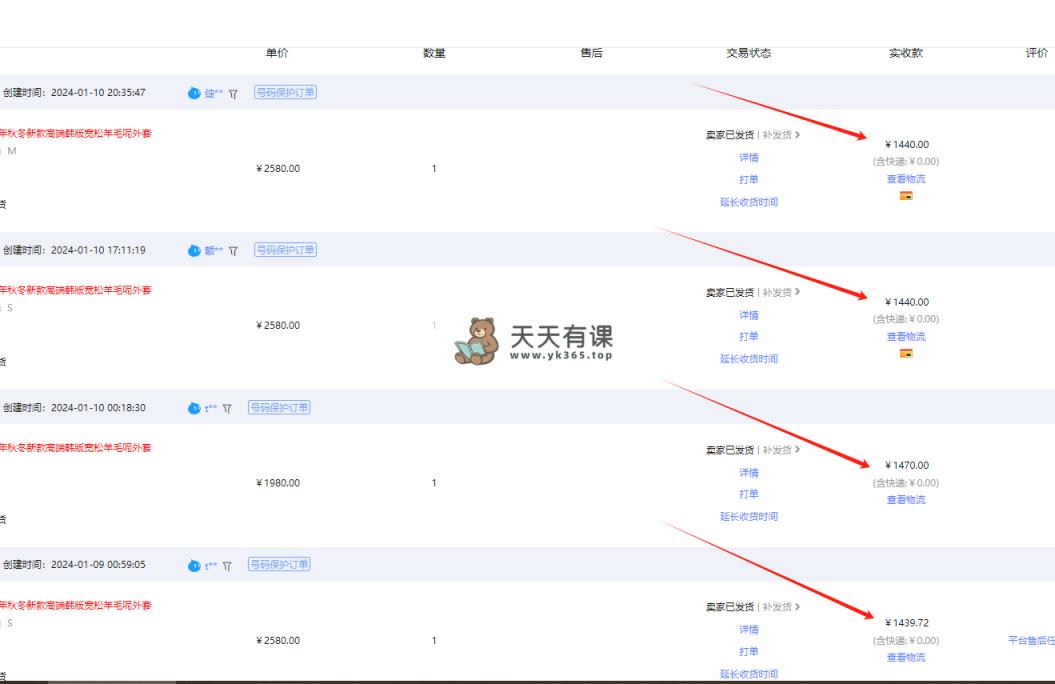The image size is (1055, 684).
Task: Open 详情 for the 00:18:30 order
Action: pos(748,472)
